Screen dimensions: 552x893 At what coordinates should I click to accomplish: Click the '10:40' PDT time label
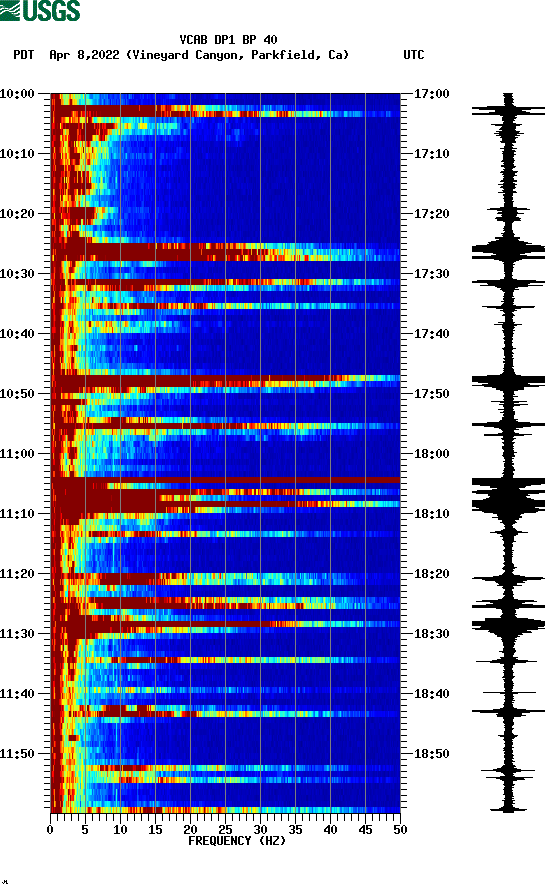17,334
